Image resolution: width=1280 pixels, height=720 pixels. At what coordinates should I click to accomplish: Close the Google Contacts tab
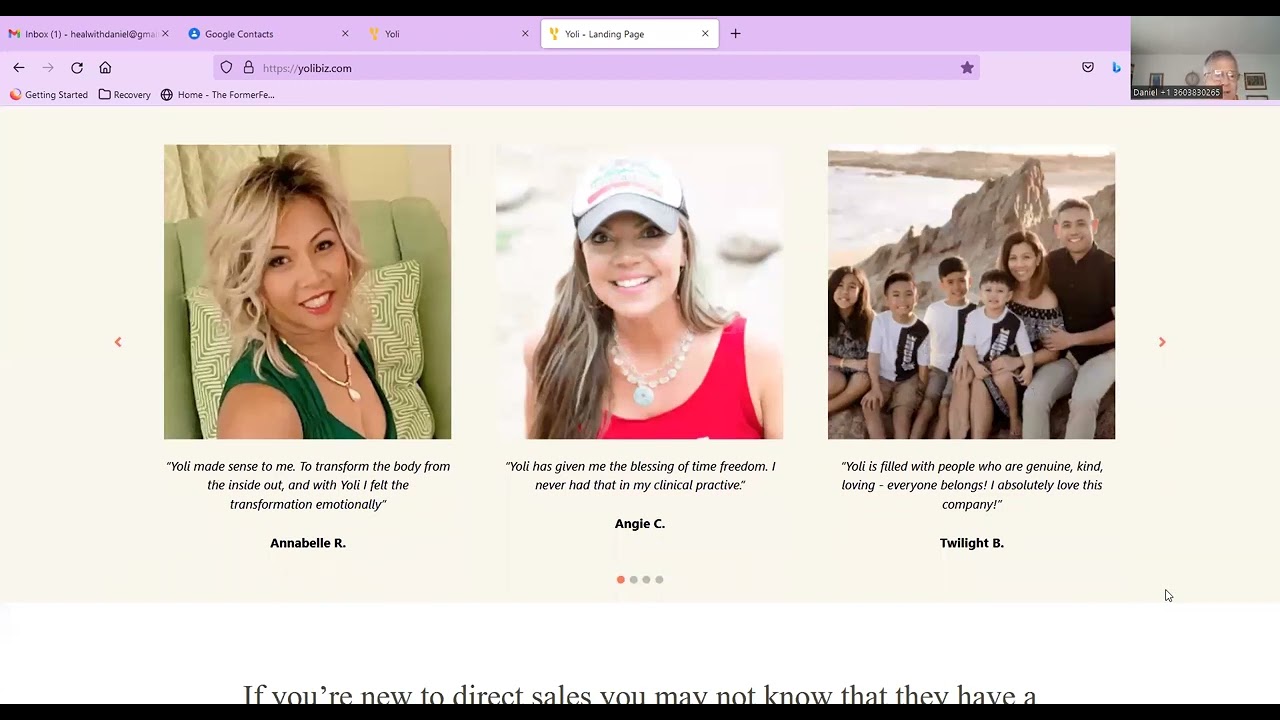coord(345,34)
